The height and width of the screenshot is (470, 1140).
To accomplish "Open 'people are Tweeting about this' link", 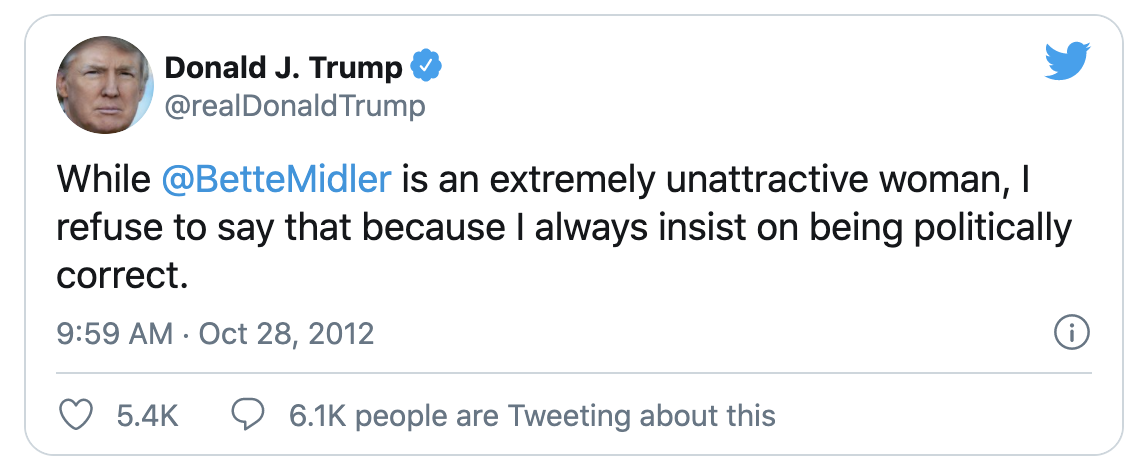I will coord(566,416).
